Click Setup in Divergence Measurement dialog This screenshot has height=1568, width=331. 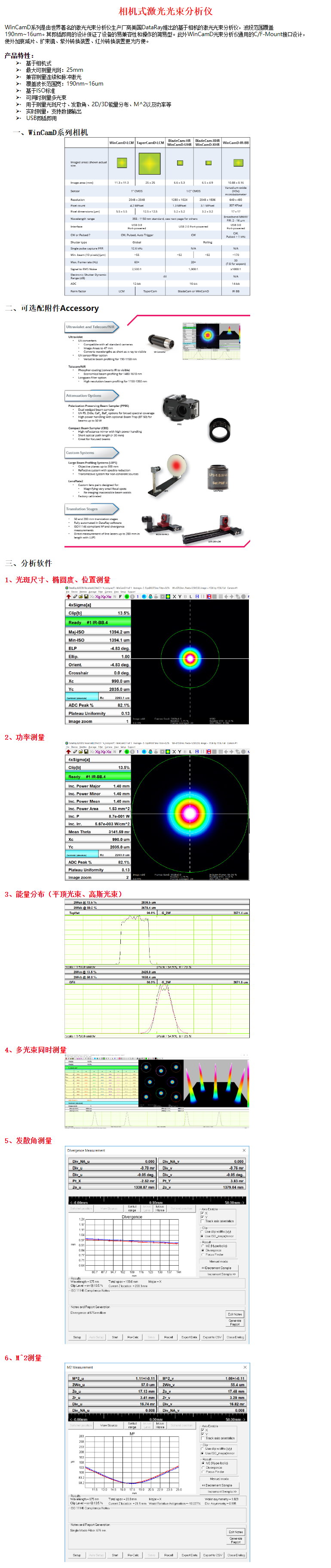click(x=77, y=1337)
